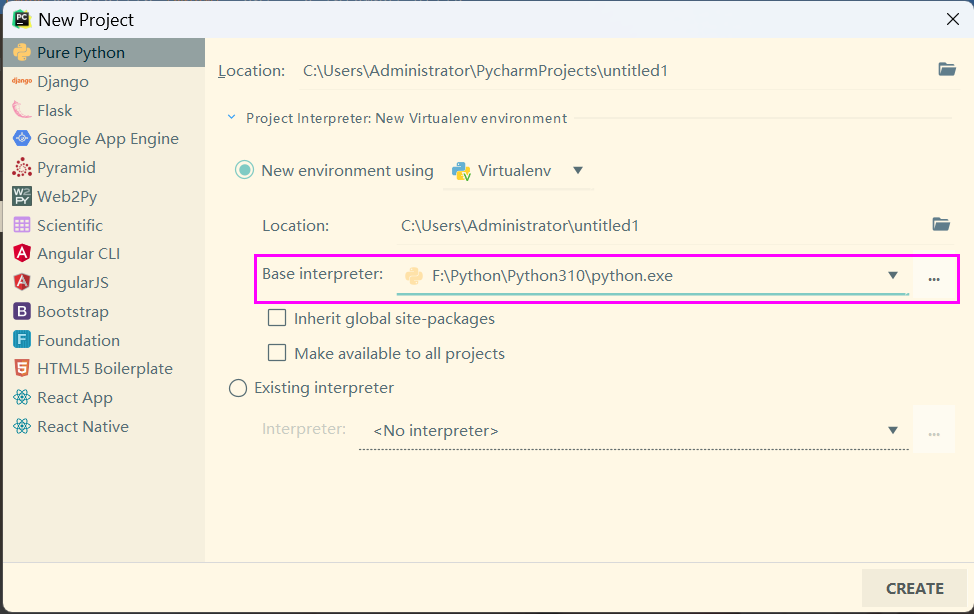Check Make available to all projects

pos(276,352)
